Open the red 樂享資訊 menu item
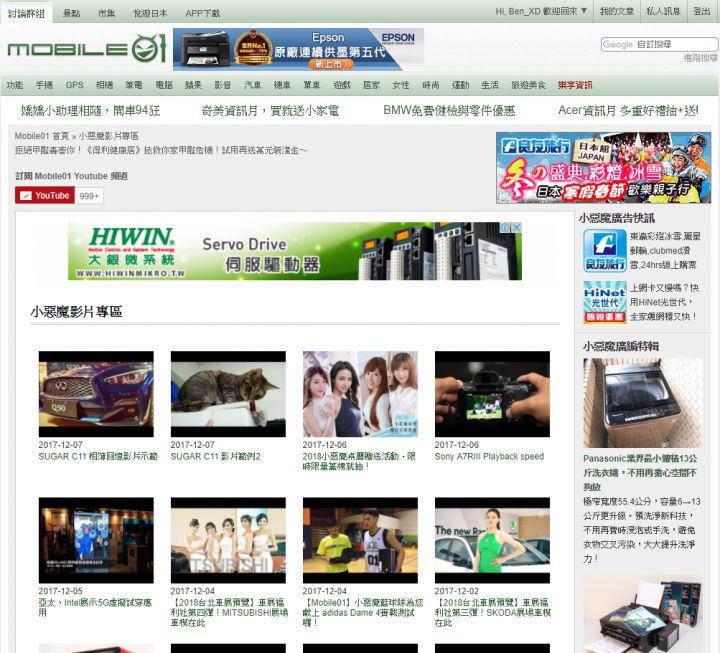 (575, 85)
